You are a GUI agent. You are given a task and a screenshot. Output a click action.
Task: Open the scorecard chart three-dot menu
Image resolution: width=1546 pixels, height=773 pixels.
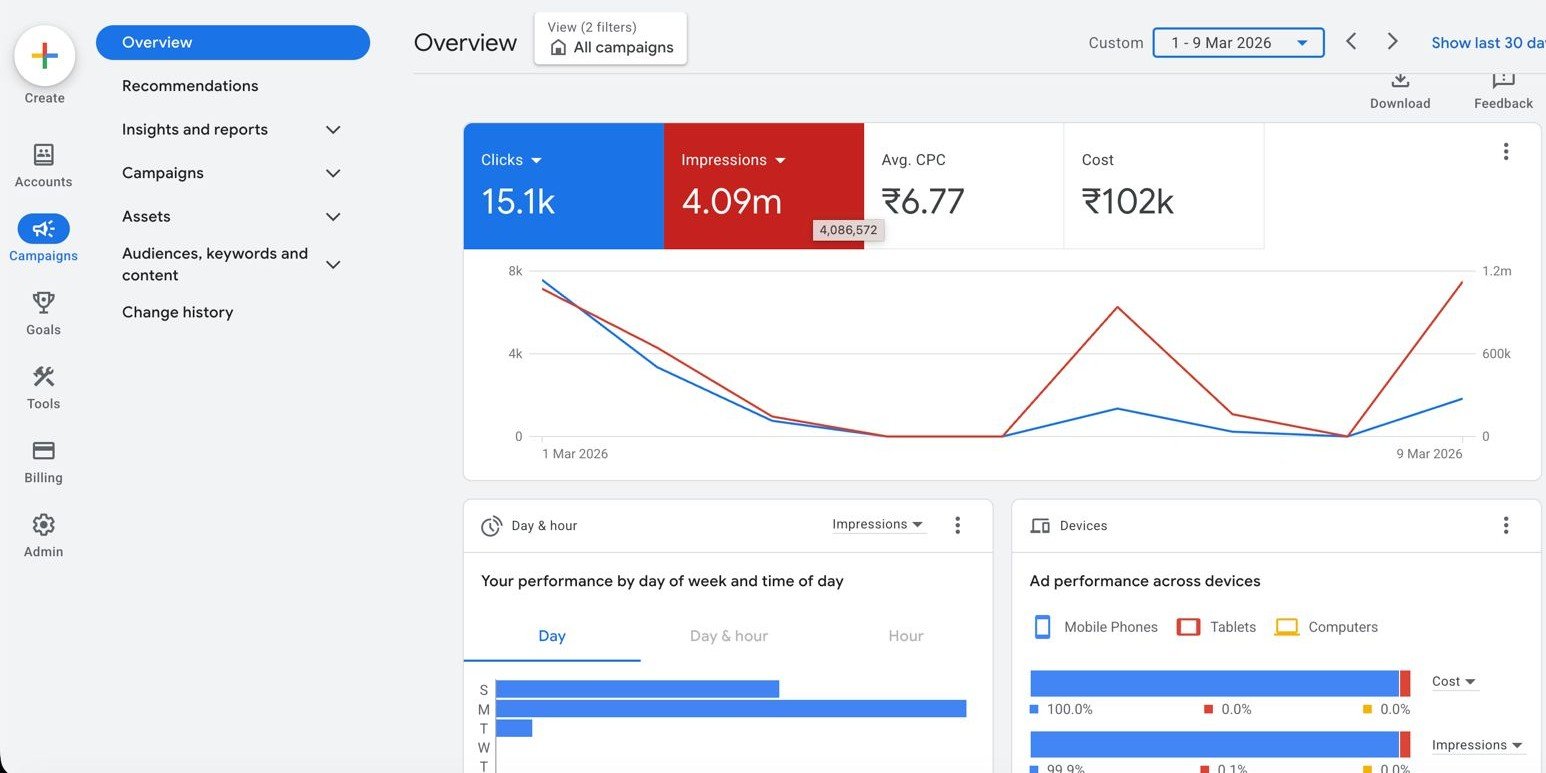click(1505, 152)
